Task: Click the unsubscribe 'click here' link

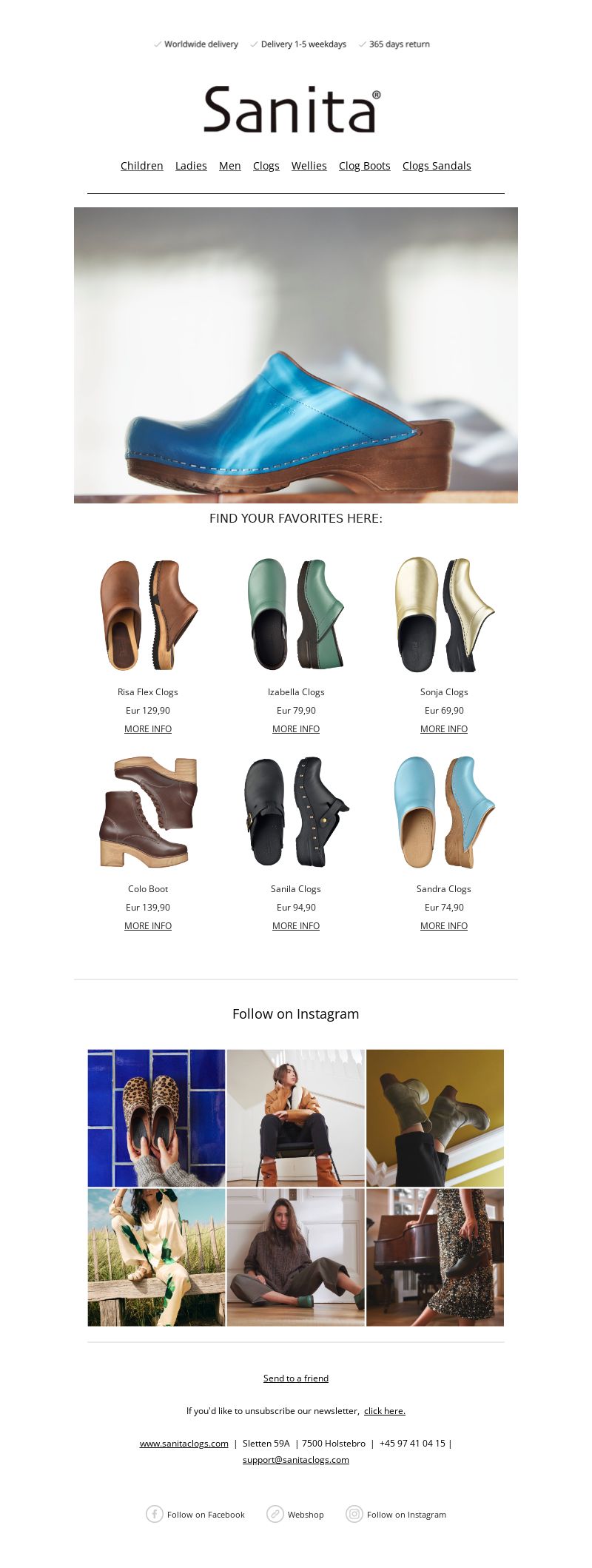Action: click(x=385, y=1411)
